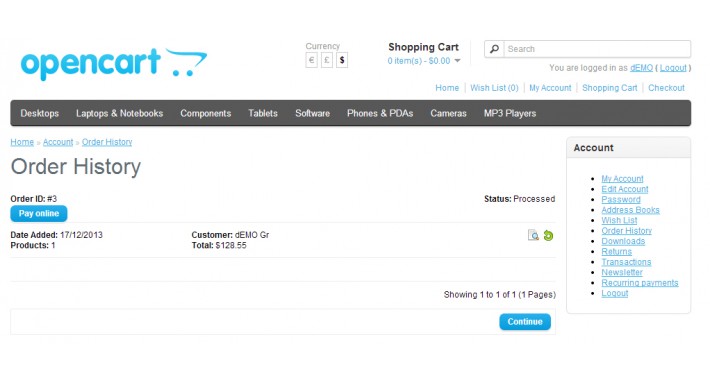This screenshot has width=710, height=380.
Task: Open the Cameras menu
Action: coord(448,113)
